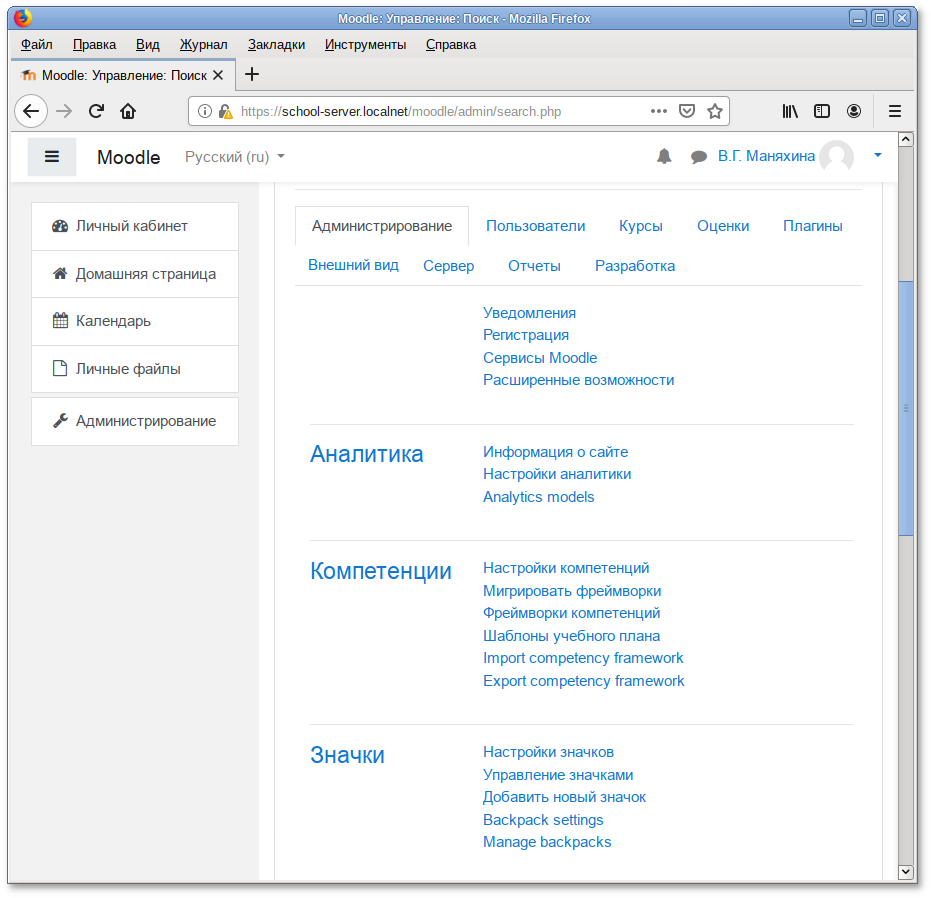This screenshot has width=931, height=898.
Task: Open the Уведомления link
Action: coord(529,313)
